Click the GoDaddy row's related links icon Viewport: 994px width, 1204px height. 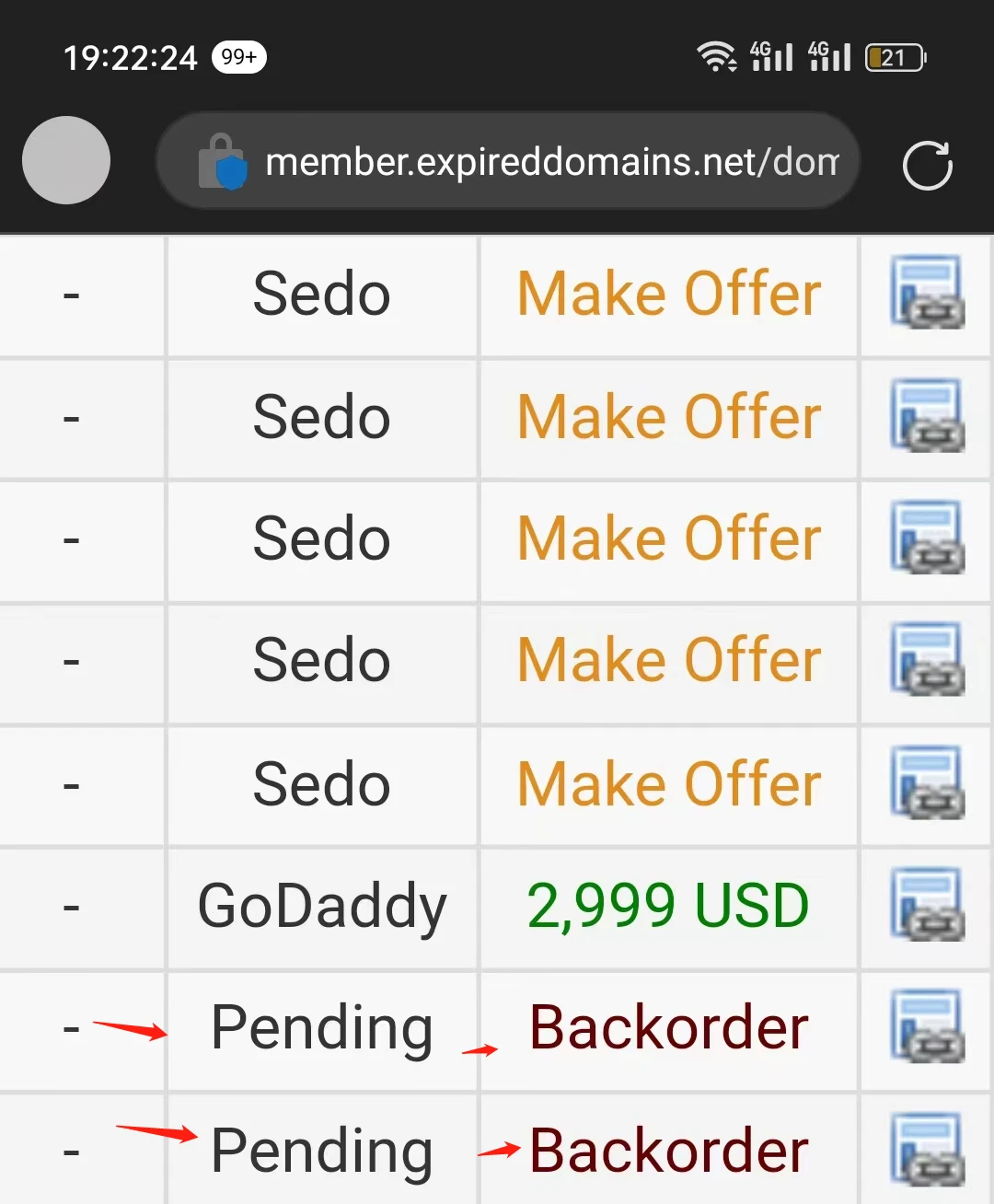927,906
